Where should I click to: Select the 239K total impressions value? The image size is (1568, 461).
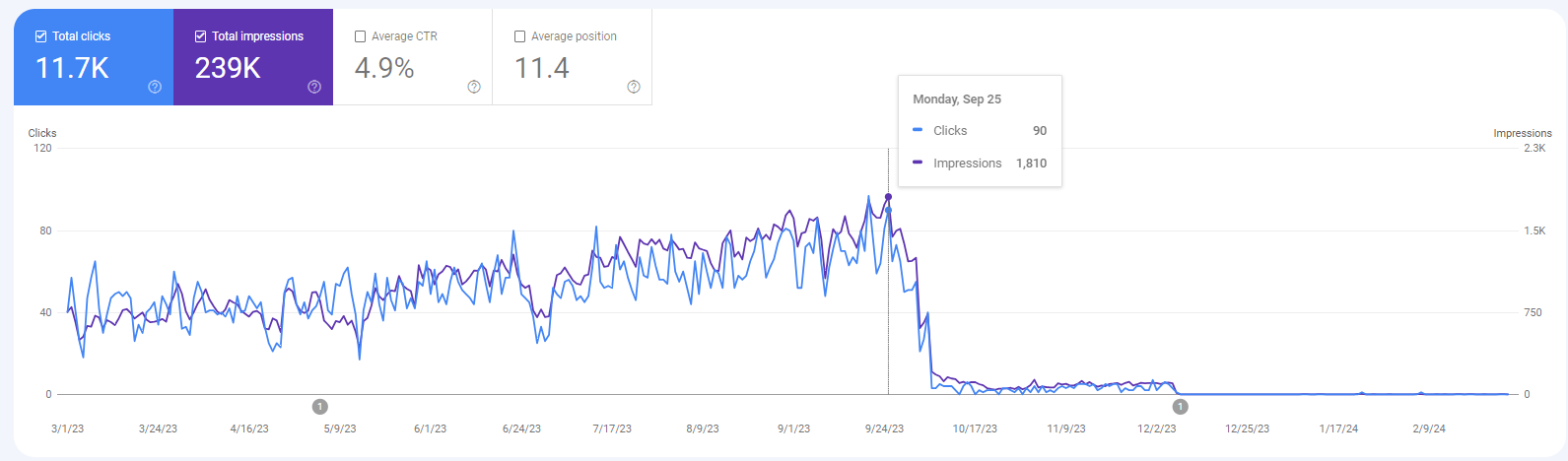[x=228, y=68]
